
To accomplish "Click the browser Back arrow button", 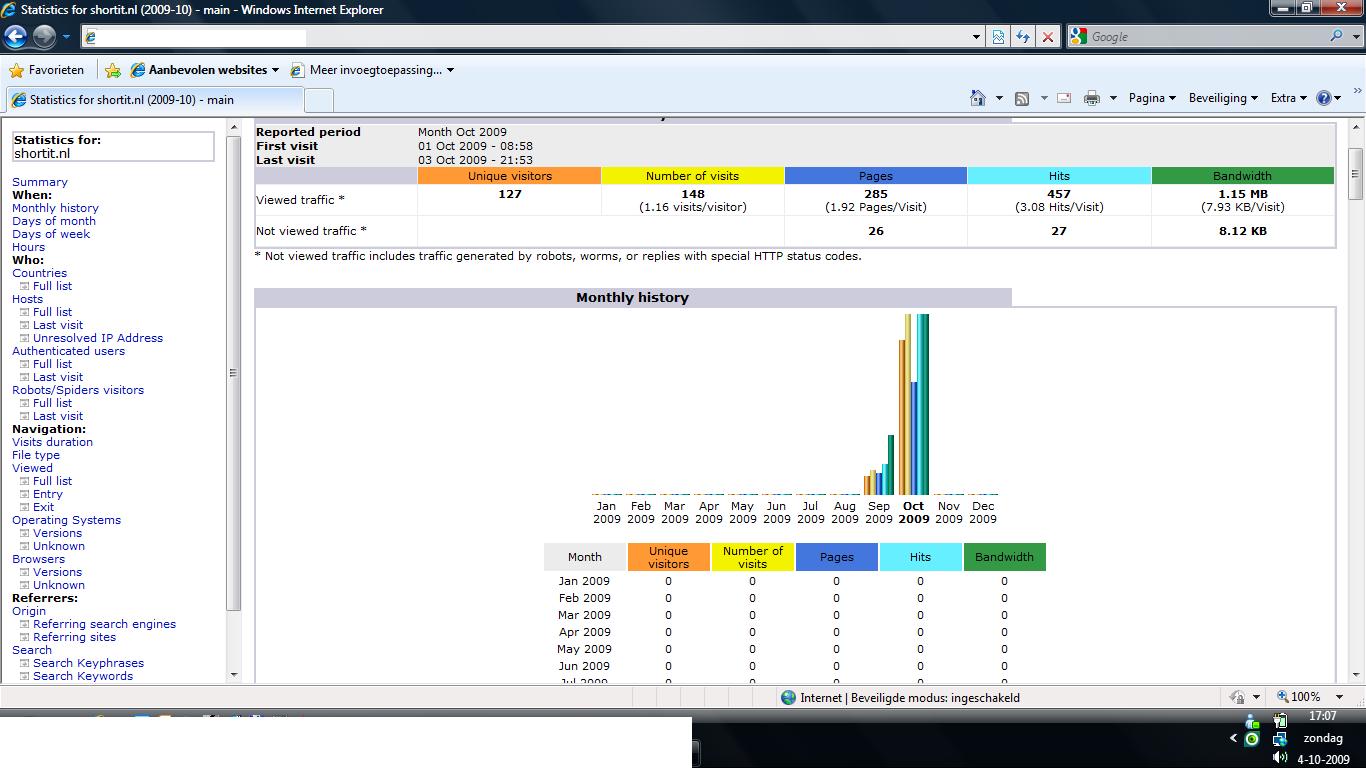I will pyautogui.click(x=15, y=37).
